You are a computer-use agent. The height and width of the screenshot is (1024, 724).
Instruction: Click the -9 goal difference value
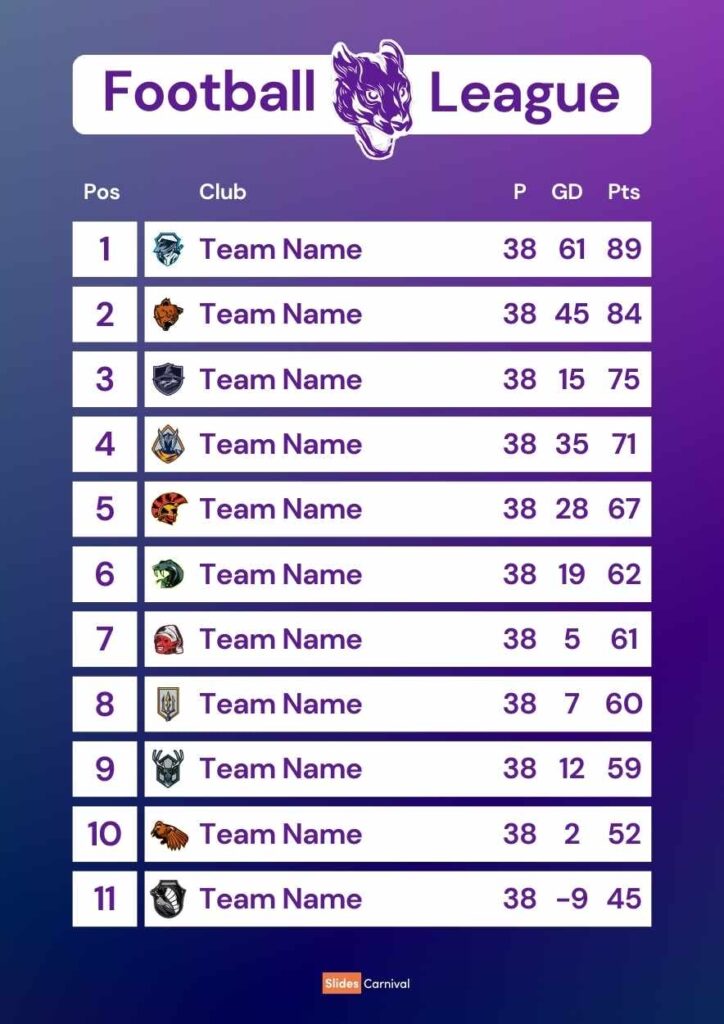point(570,899)
